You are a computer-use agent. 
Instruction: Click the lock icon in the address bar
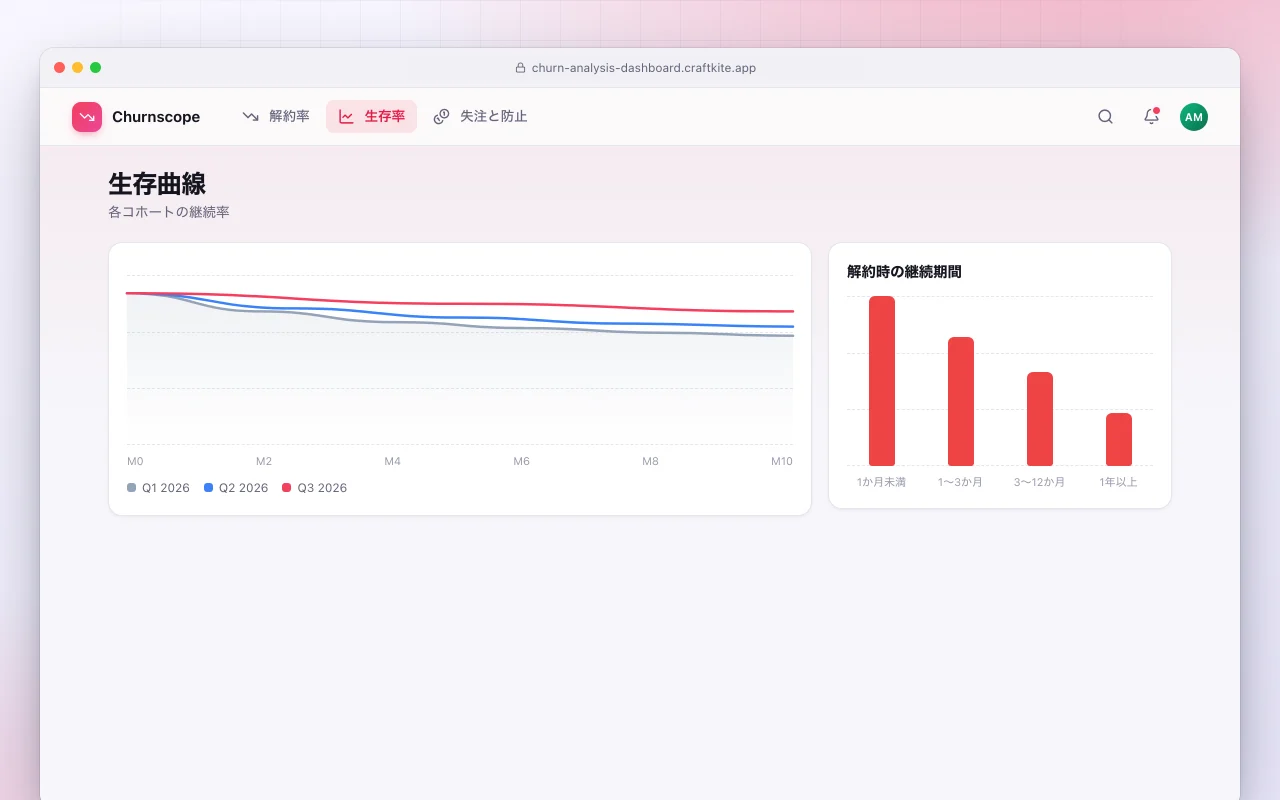520,68
